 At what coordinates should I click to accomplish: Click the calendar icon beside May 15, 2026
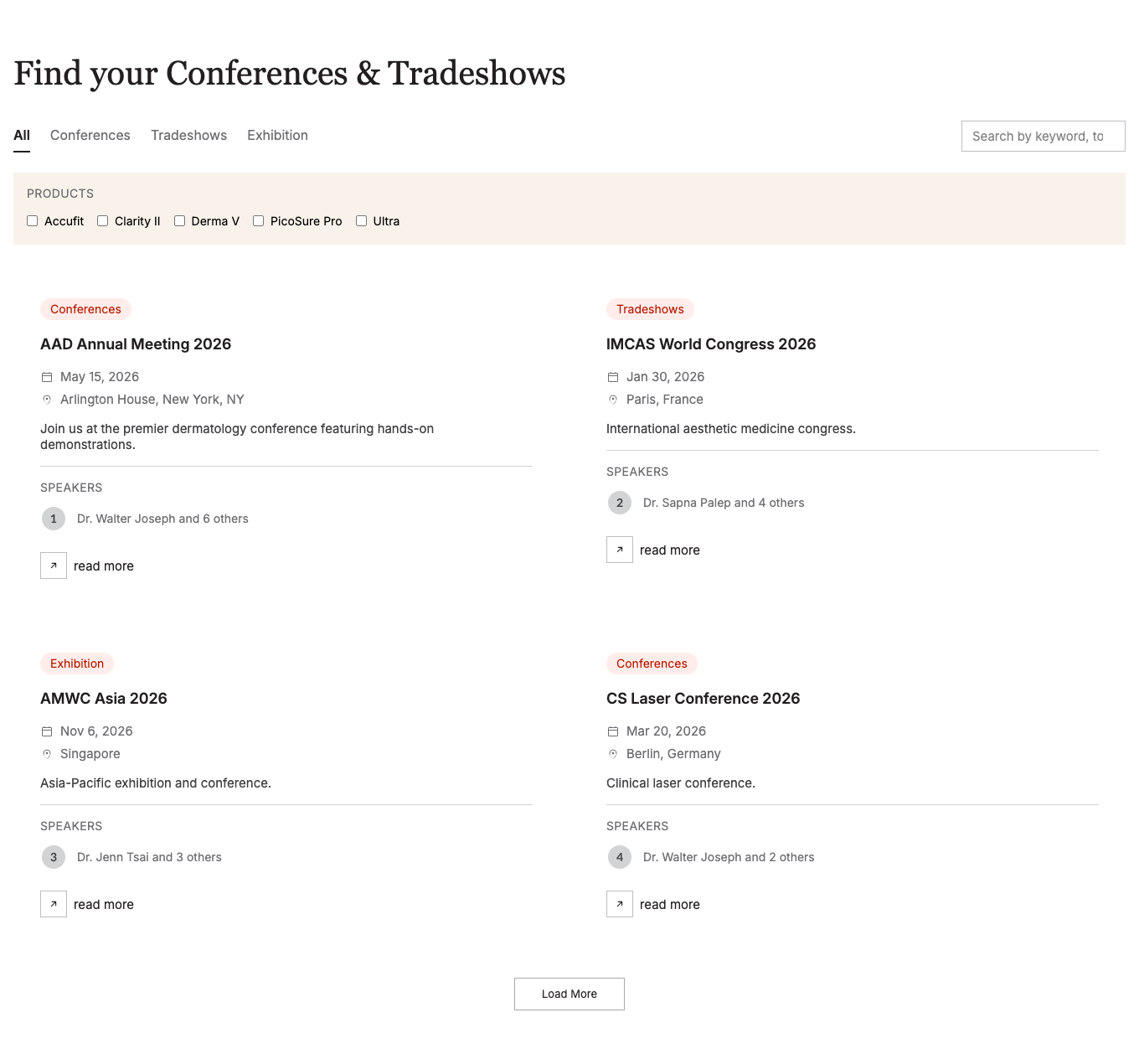click(47, 377)
